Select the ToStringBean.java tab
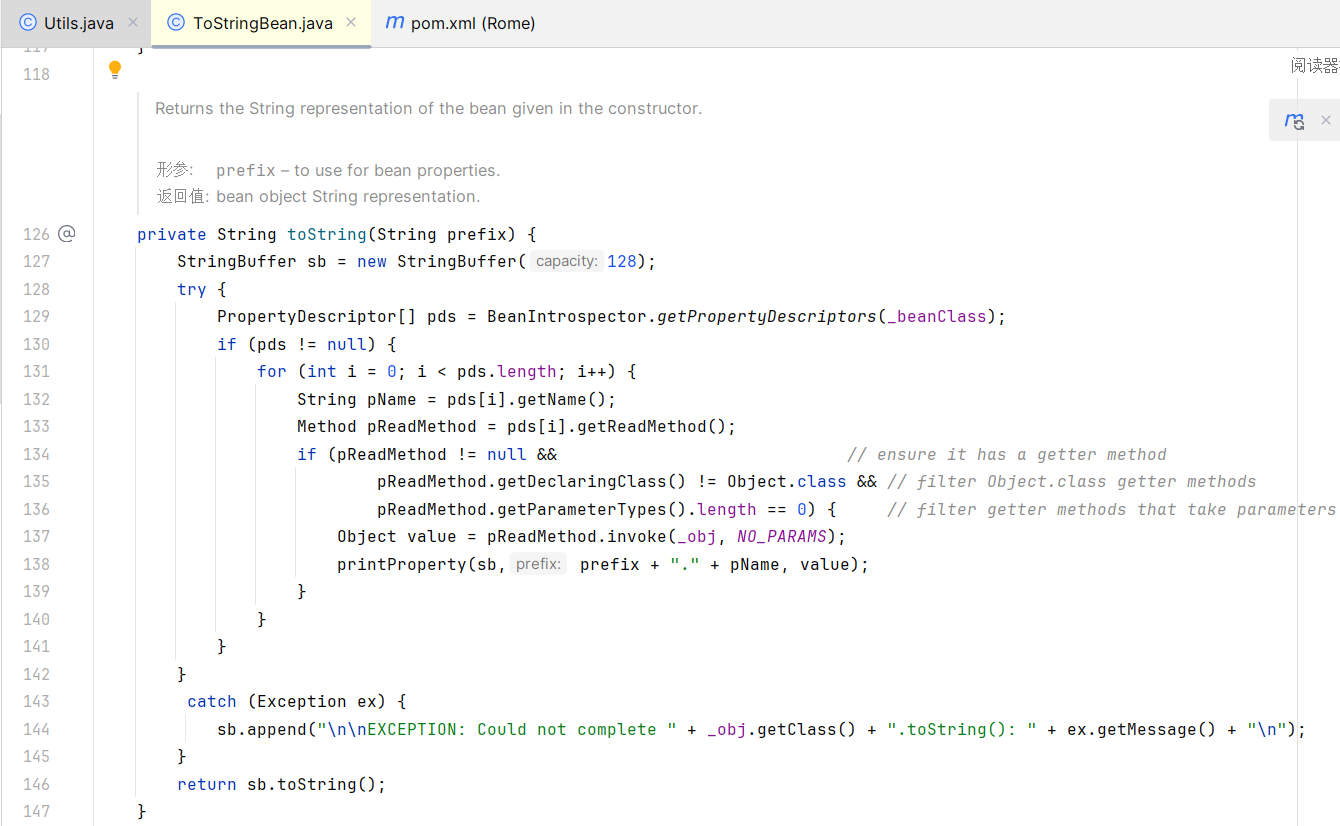 pyautogui.click(x=262, y=23)
